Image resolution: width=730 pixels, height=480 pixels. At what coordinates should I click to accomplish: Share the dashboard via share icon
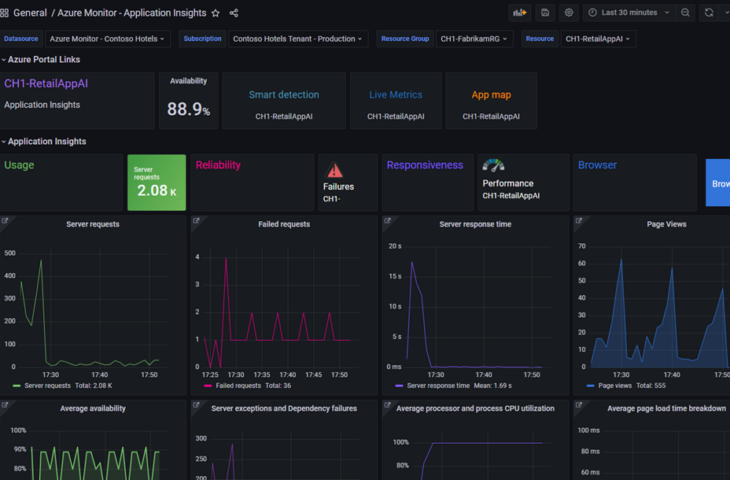tap(234, 13)
